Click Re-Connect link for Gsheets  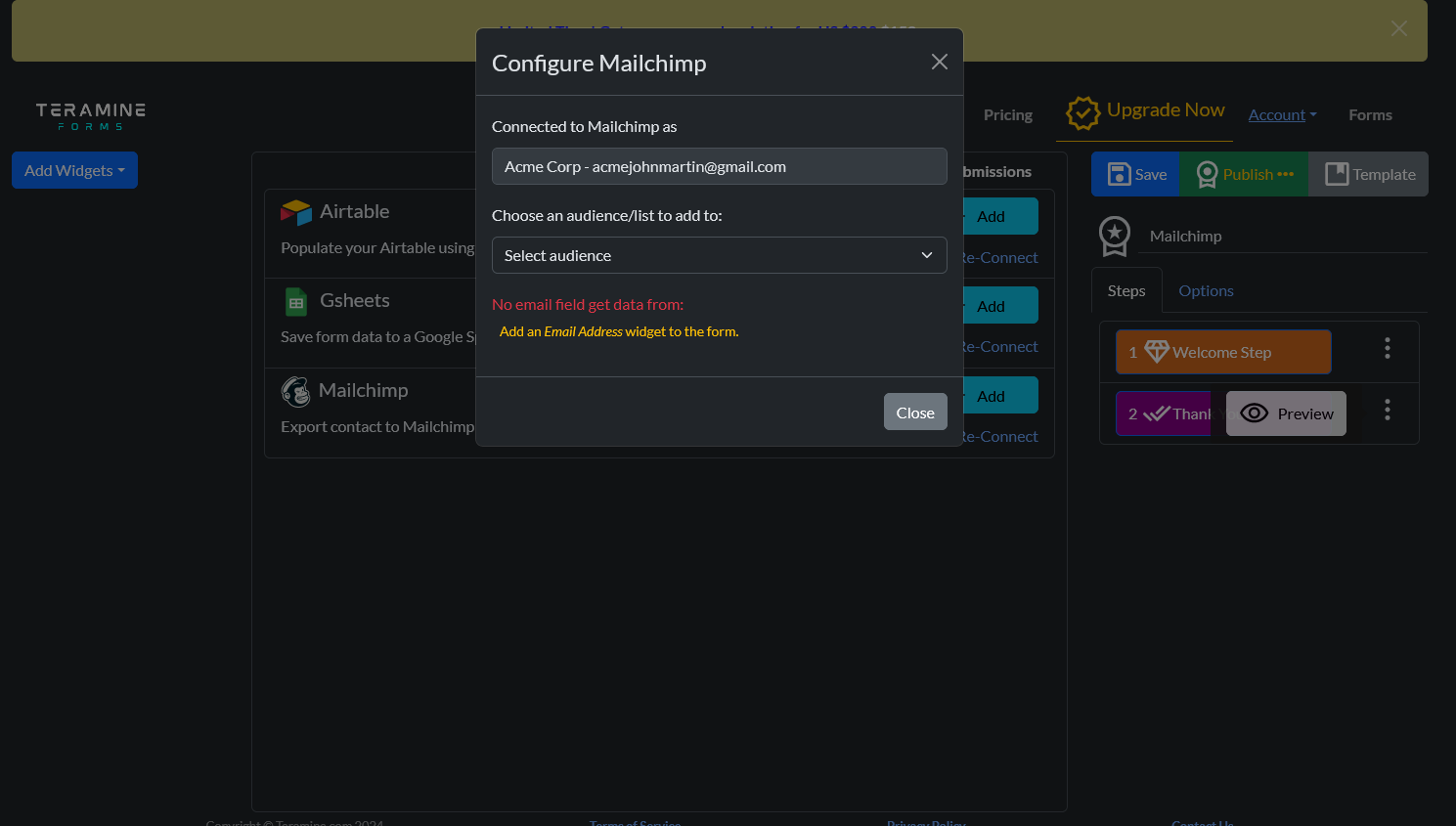click(x=1000, y=346)
